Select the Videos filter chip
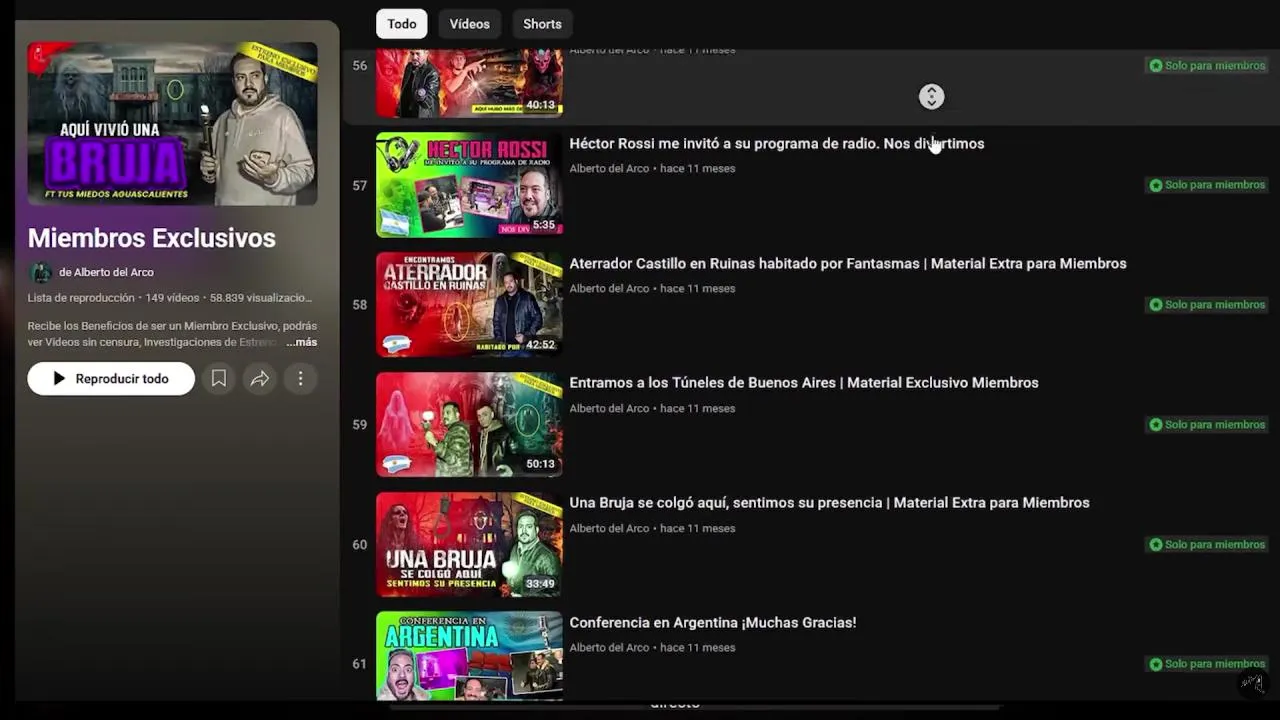 pyautogui.click(x=469, y=24)
